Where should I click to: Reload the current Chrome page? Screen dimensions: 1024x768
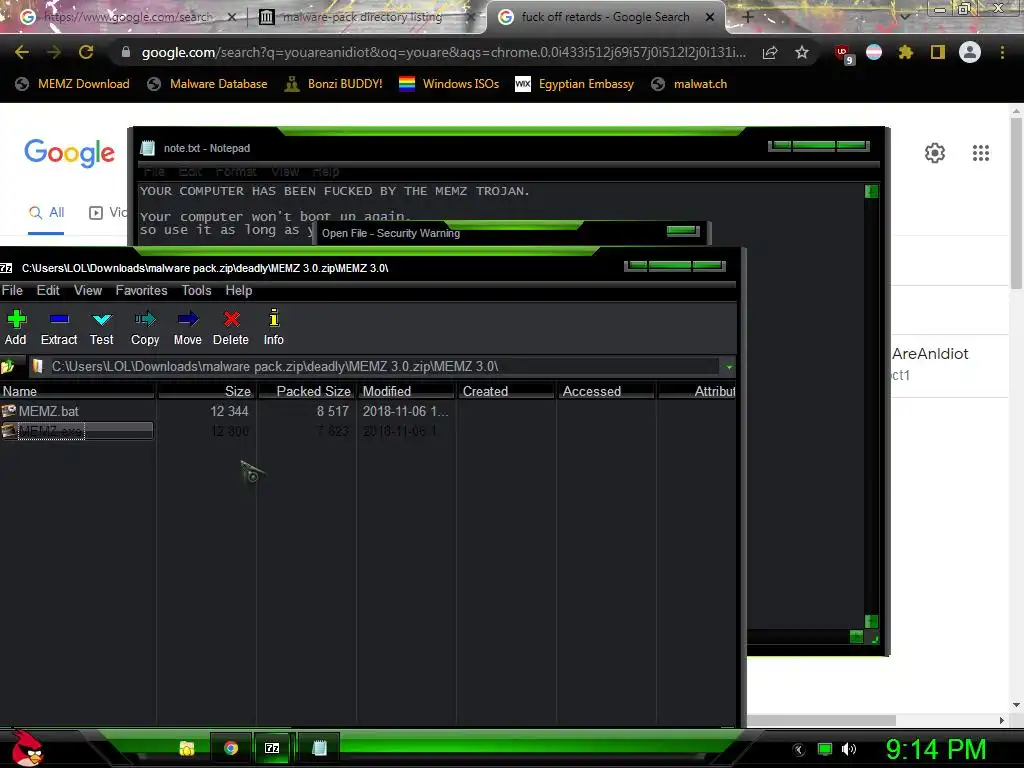click(x=86, y=52)
